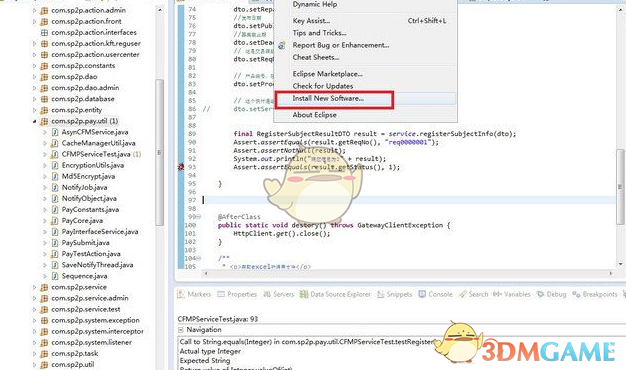Switch to the Markers tab
626x370 pixels.
point(199,294)
